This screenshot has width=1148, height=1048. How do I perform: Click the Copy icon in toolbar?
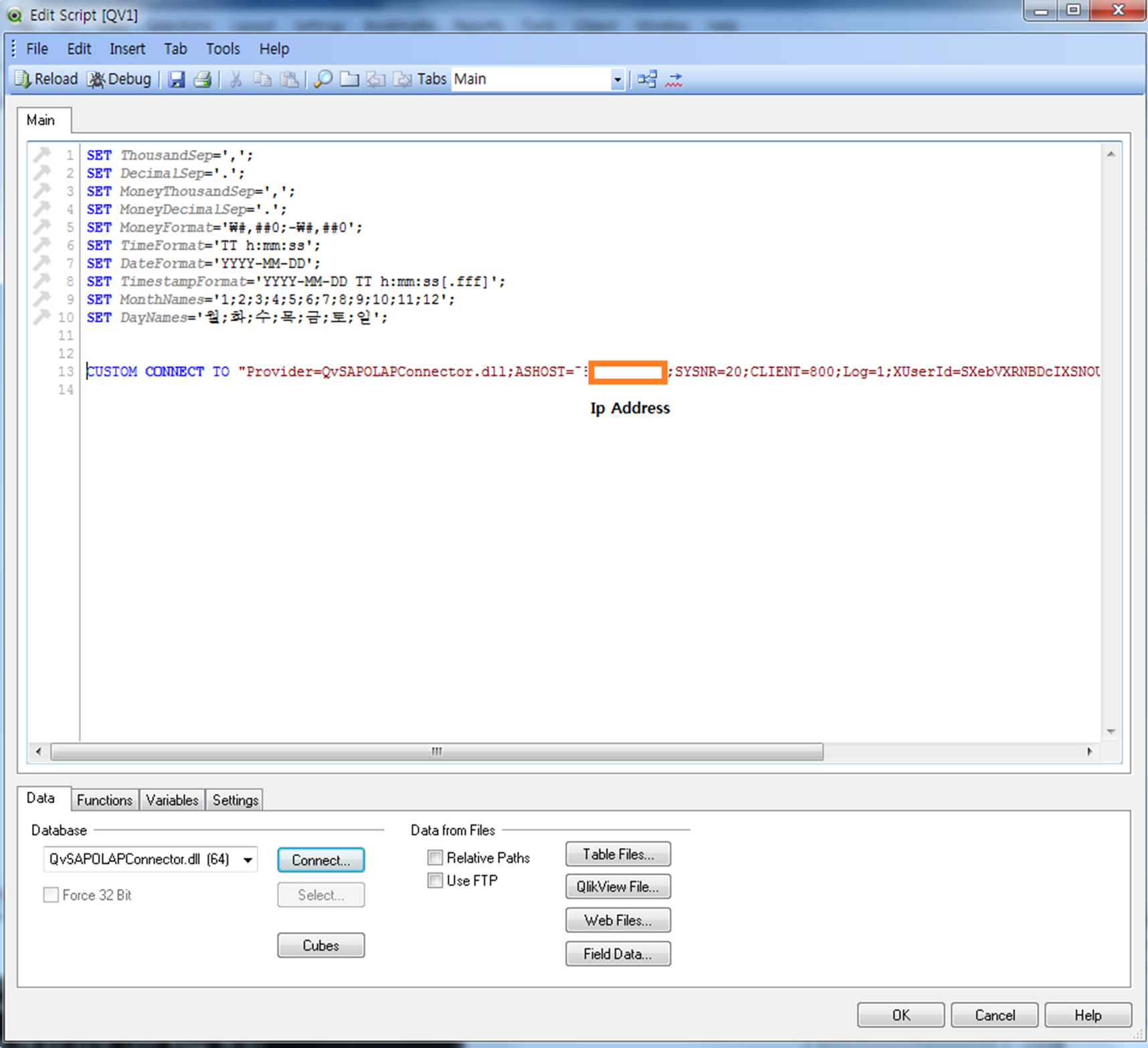point(262,80)
